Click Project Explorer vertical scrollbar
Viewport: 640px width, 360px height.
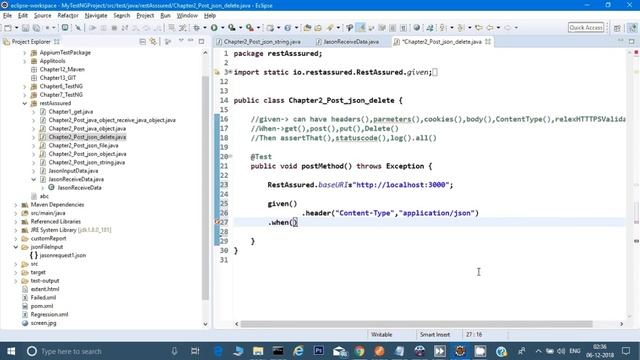click(205, 188)
